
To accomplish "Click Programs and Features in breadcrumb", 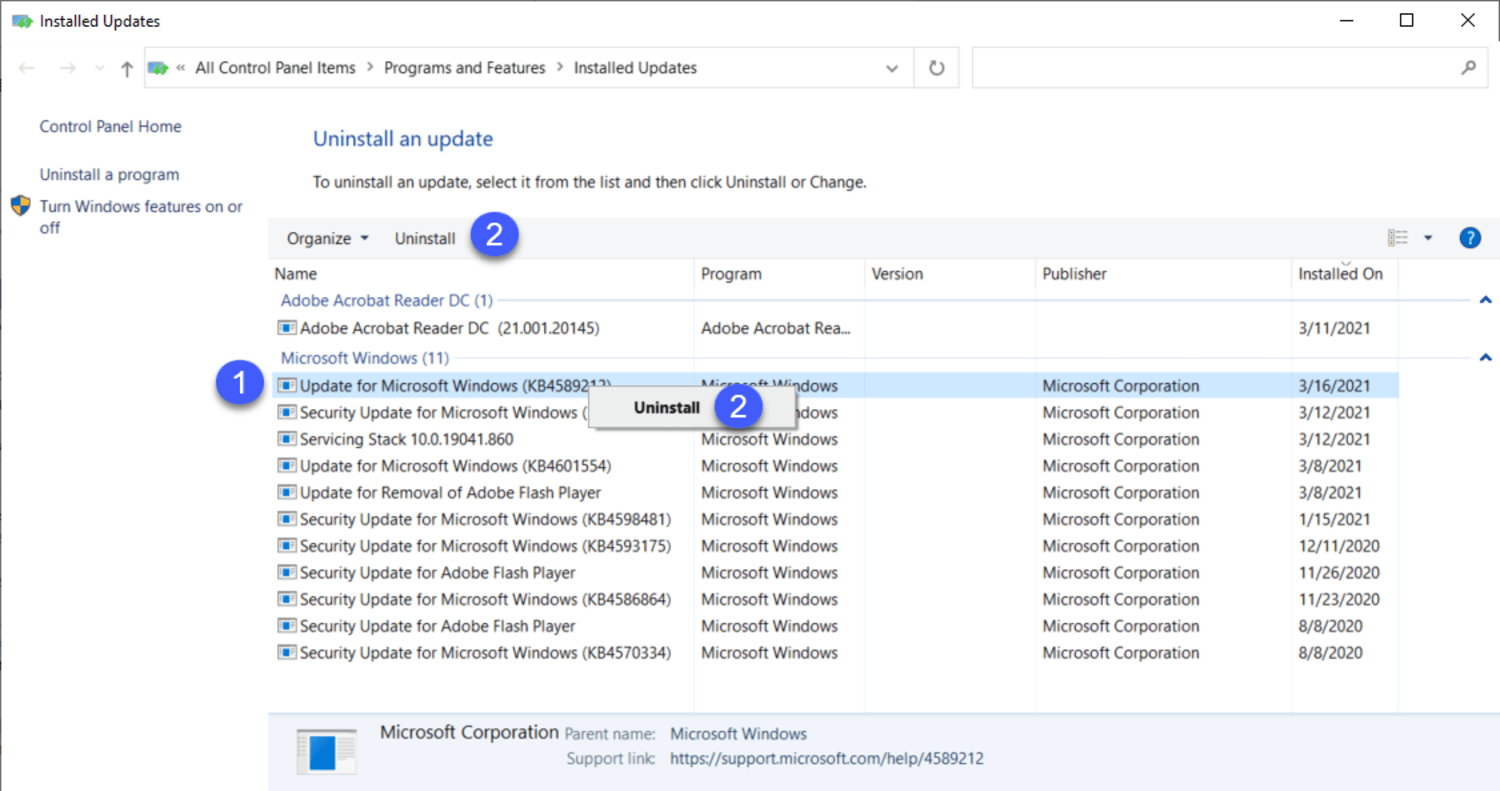I will (x=465, y=68).
